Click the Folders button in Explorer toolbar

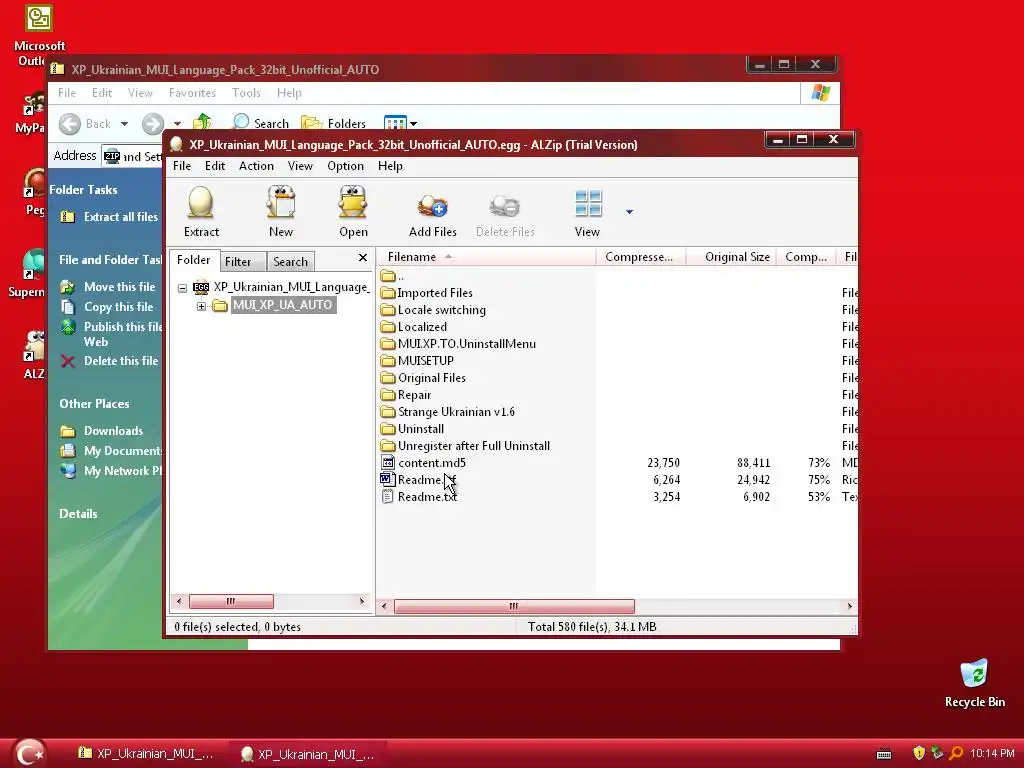pyautogui.click(x=333, y=123)
